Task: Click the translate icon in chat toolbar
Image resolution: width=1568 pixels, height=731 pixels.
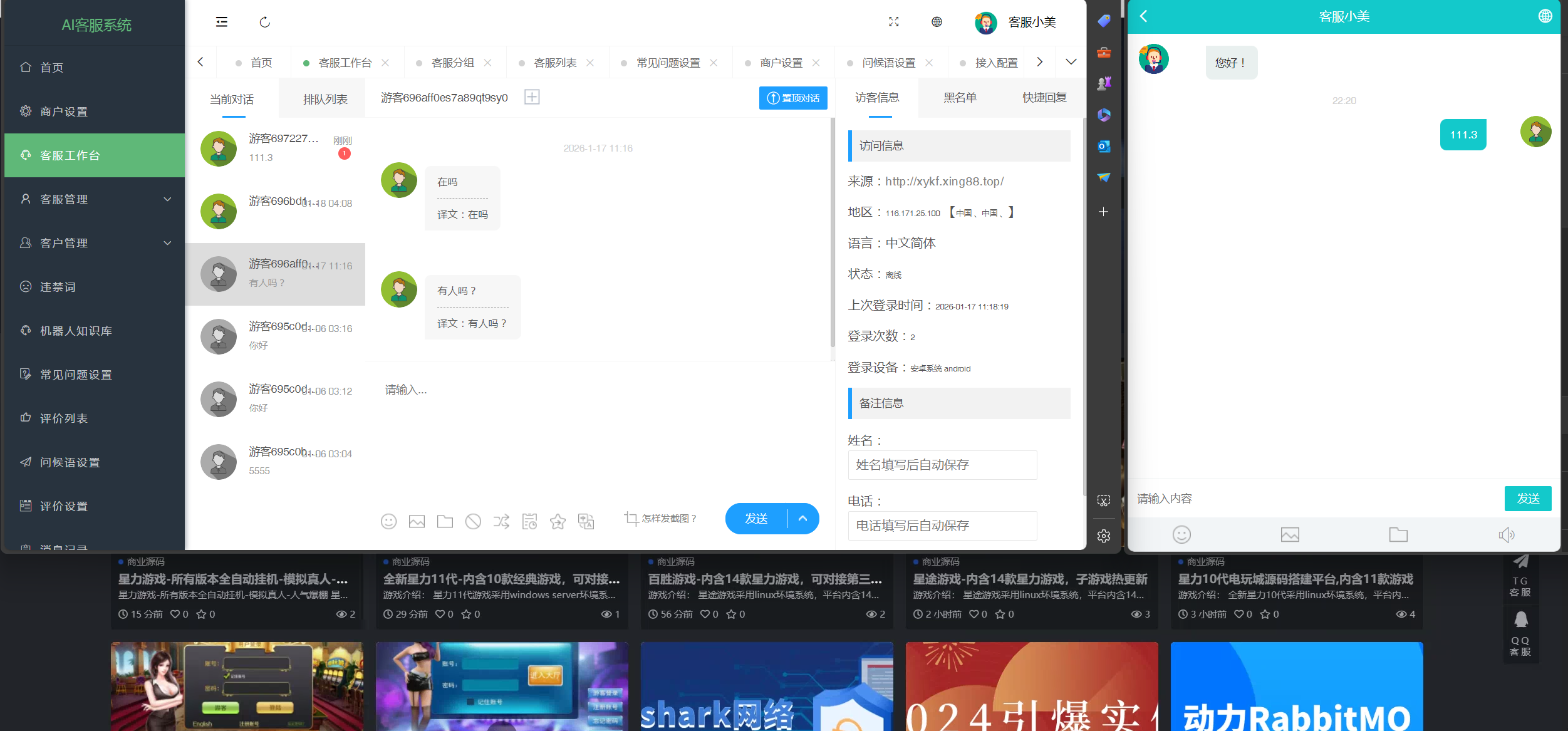Action: (x=586, y=521)
